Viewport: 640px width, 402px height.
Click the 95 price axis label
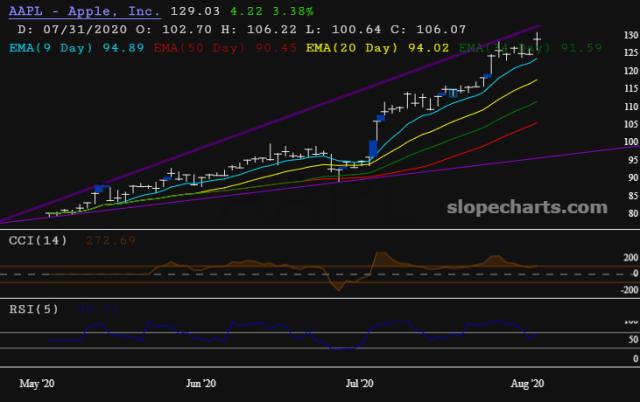click(633, 160)
